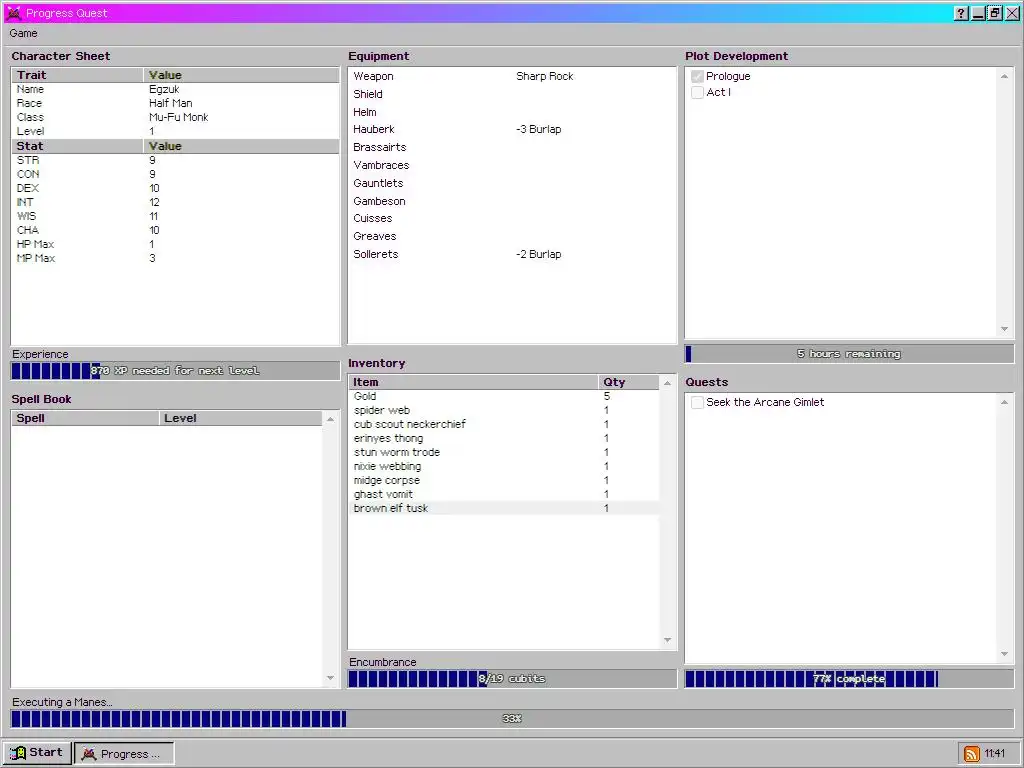
Task: Select the nixie webbing item
Action: pos(504,467)
